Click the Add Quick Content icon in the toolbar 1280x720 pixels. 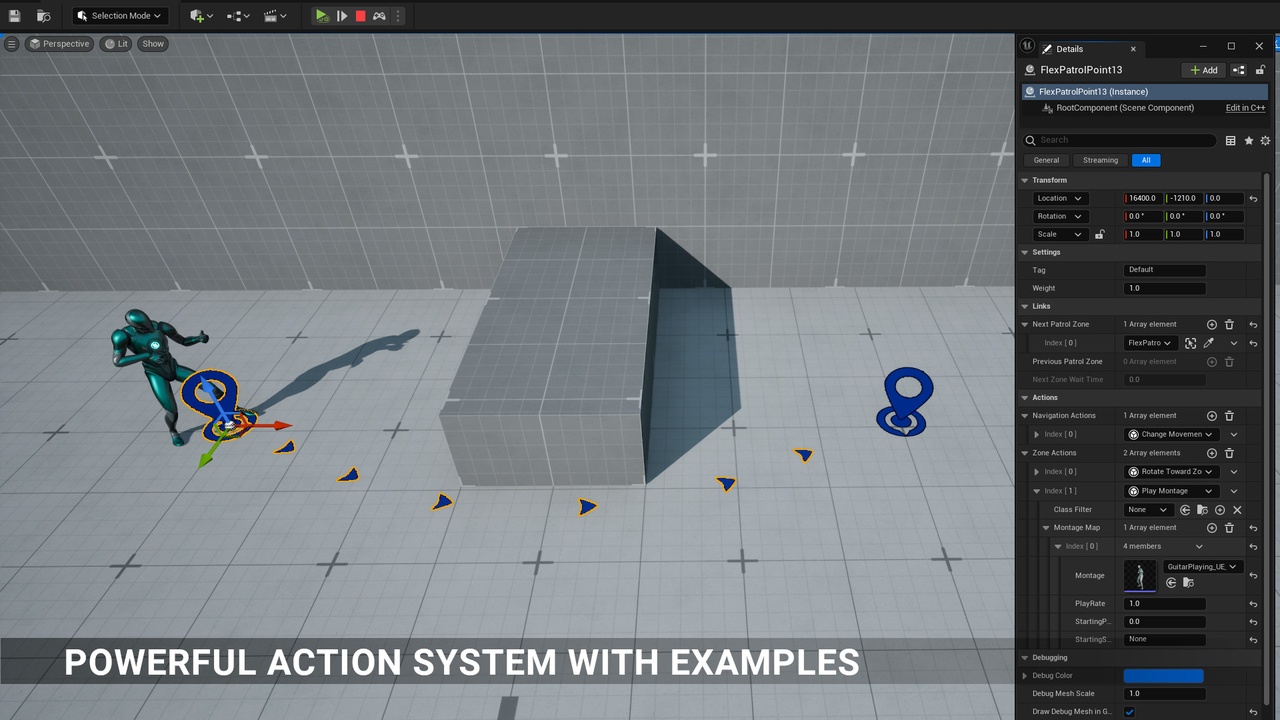click(x=197, y=15)
